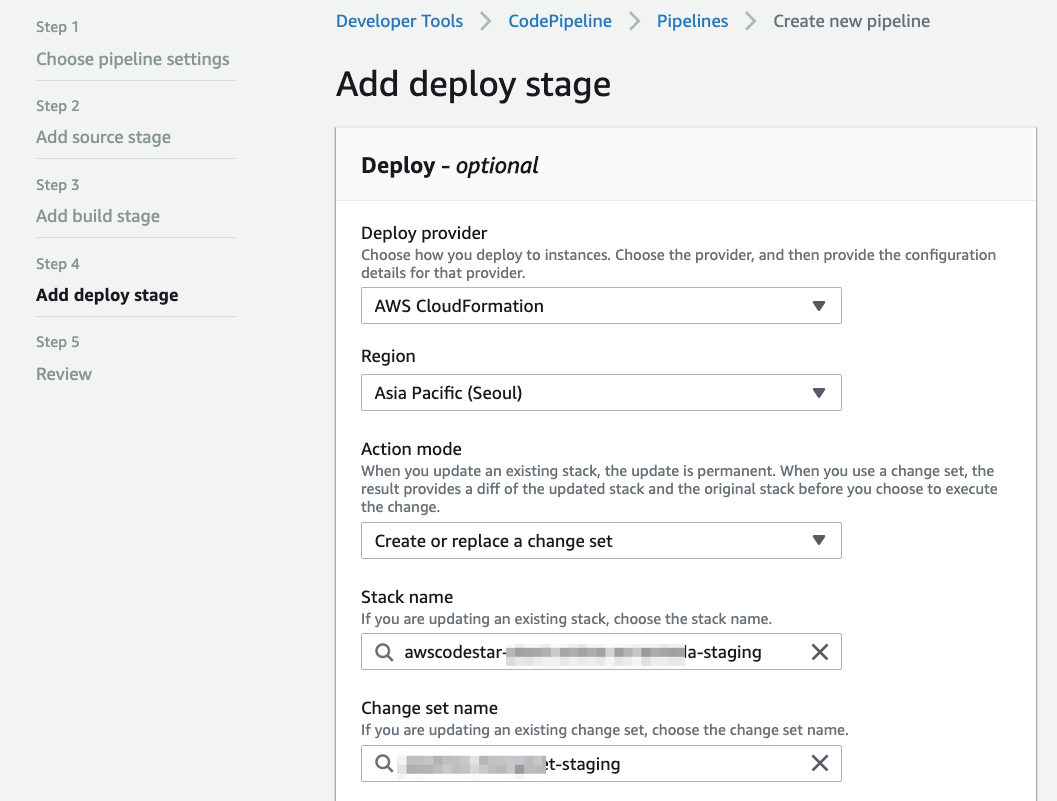Click the 'Add deploy stage' page heading

click(473, 84)
